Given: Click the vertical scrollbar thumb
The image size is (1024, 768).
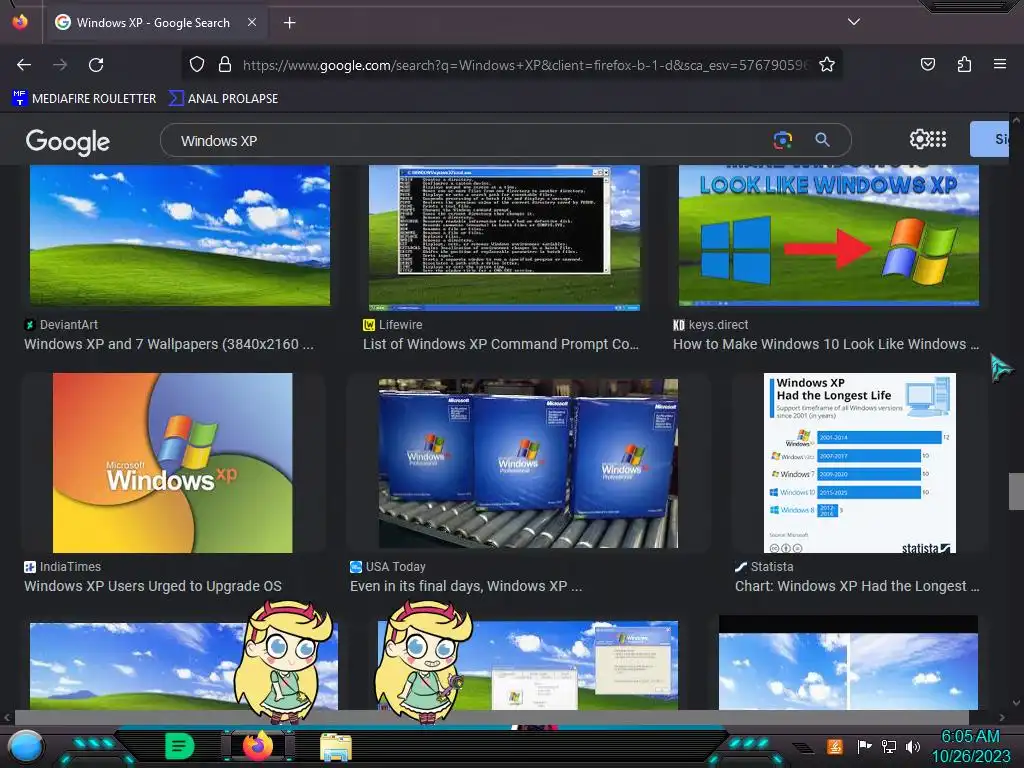Looking at the screenshot, I should point(1016,490).
